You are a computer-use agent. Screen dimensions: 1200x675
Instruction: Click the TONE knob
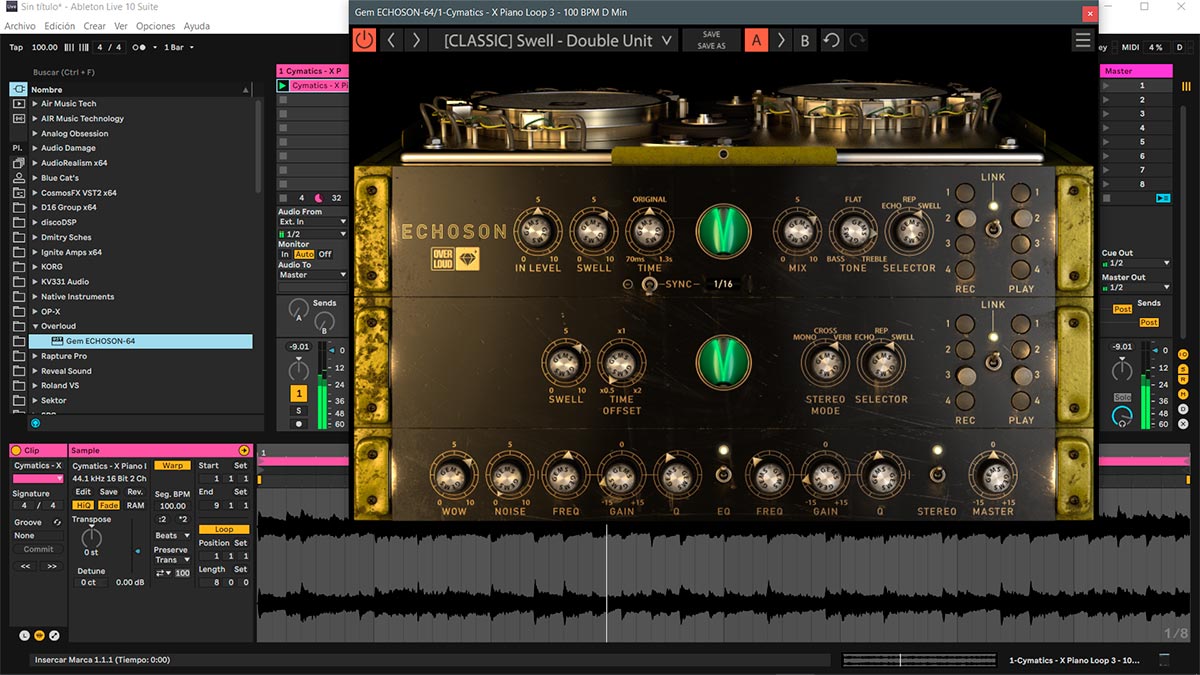pyautogui.click(x=853, y=232)
